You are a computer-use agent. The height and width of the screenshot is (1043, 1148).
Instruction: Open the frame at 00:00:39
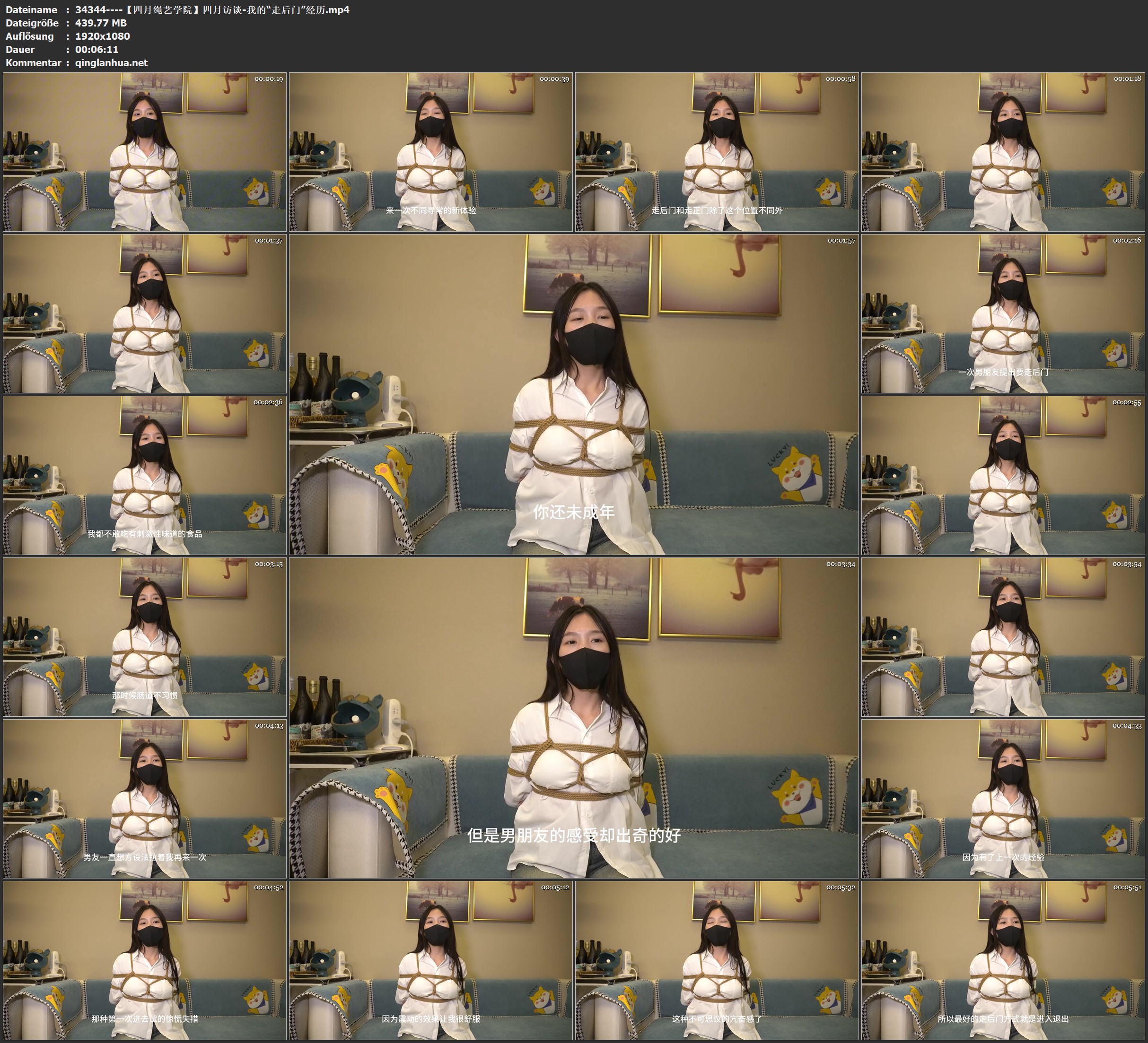[x=430, y=152]
